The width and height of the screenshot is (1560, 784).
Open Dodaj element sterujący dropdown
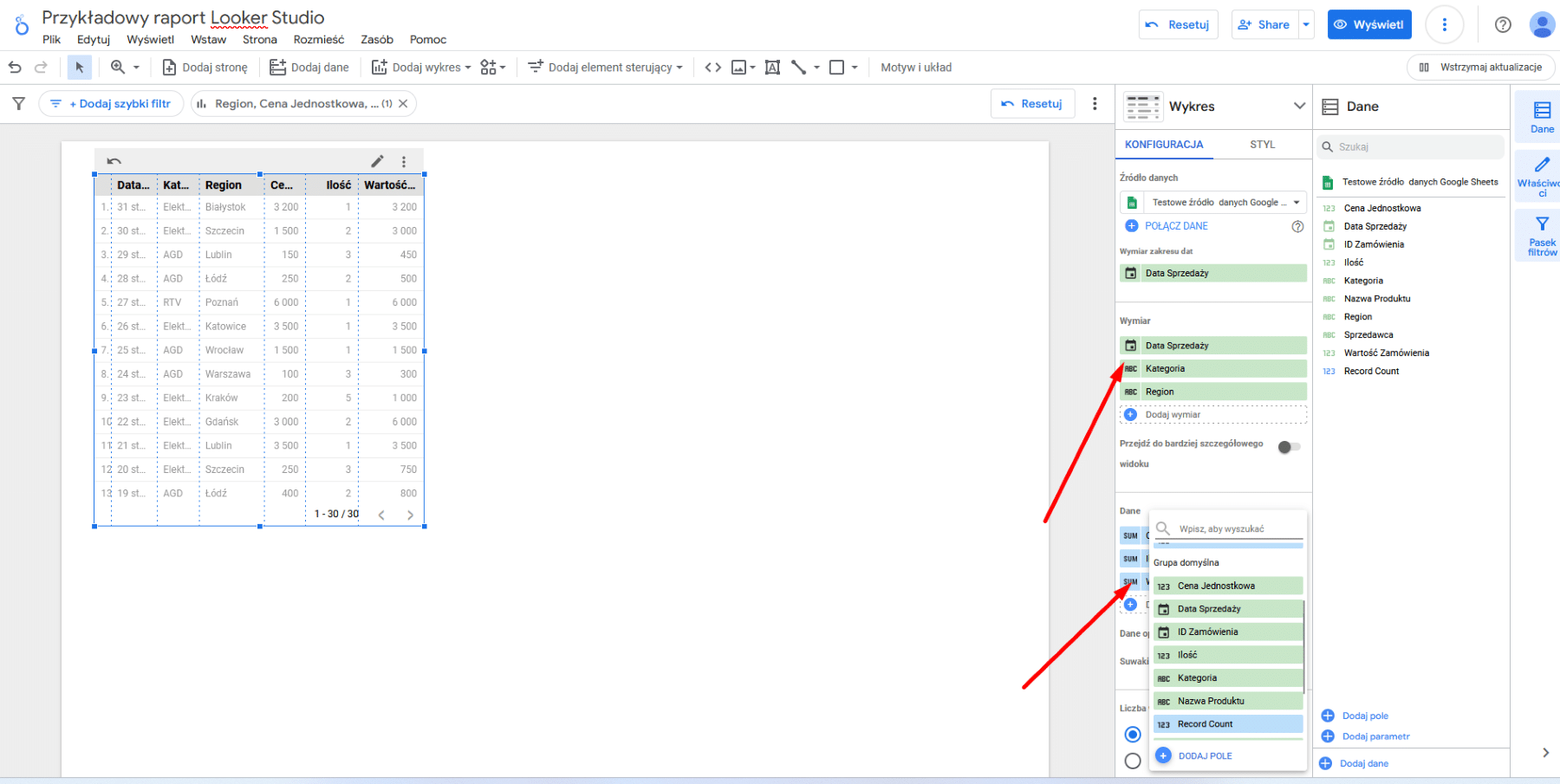[605, 67]
